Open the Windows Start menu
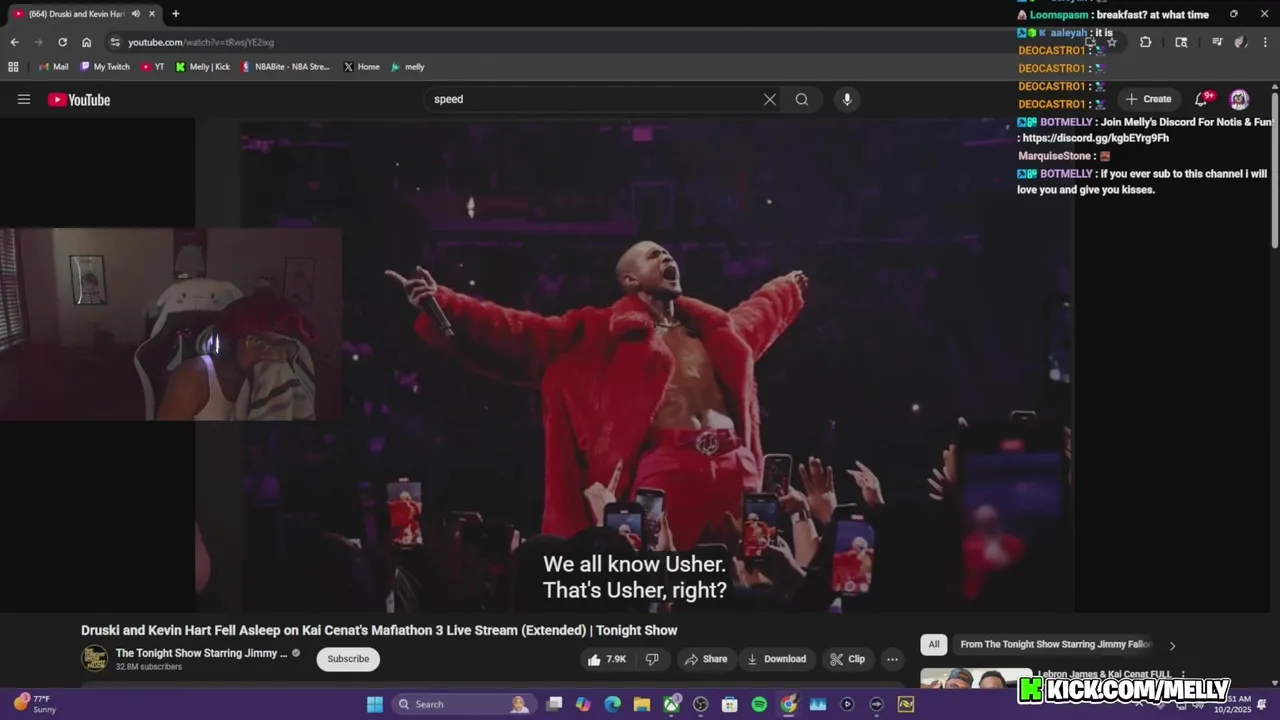 coord(375,704)
